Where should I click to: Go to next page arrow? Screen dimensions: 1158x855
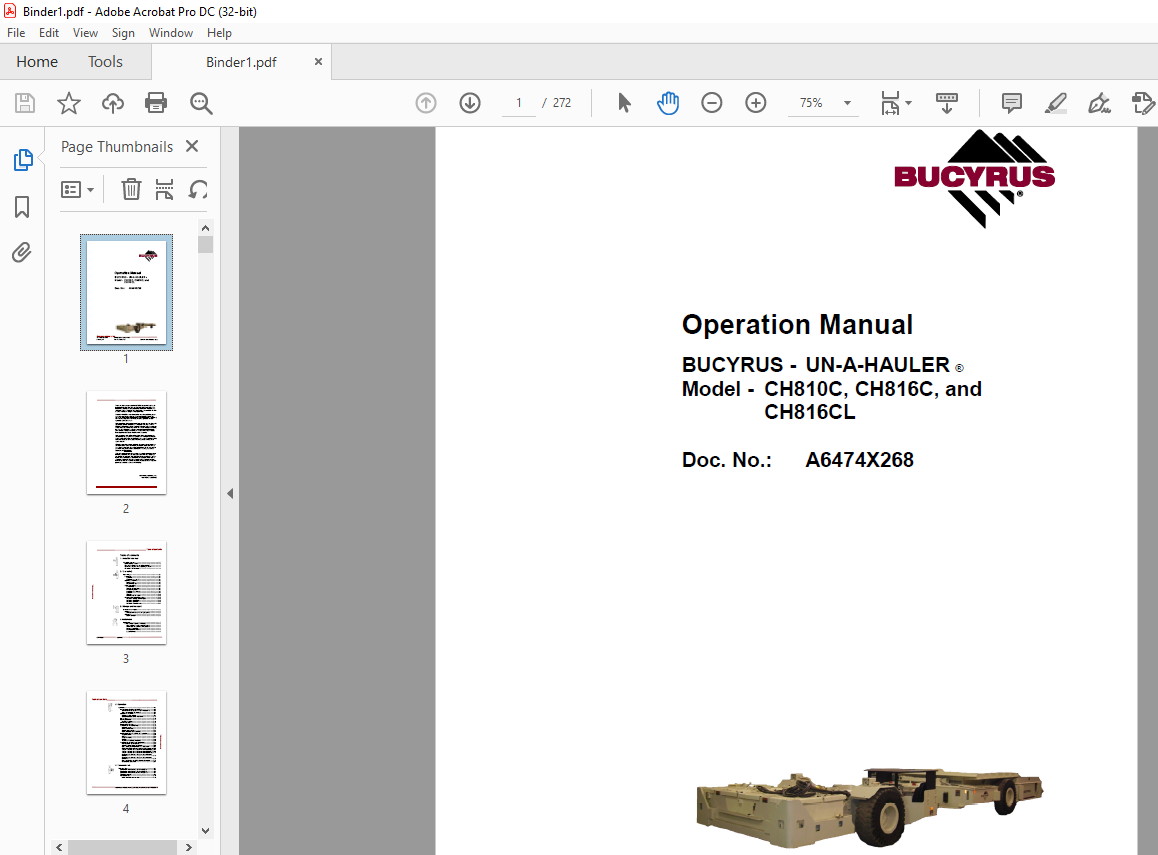pyautogui.click(x=470, y=103)
